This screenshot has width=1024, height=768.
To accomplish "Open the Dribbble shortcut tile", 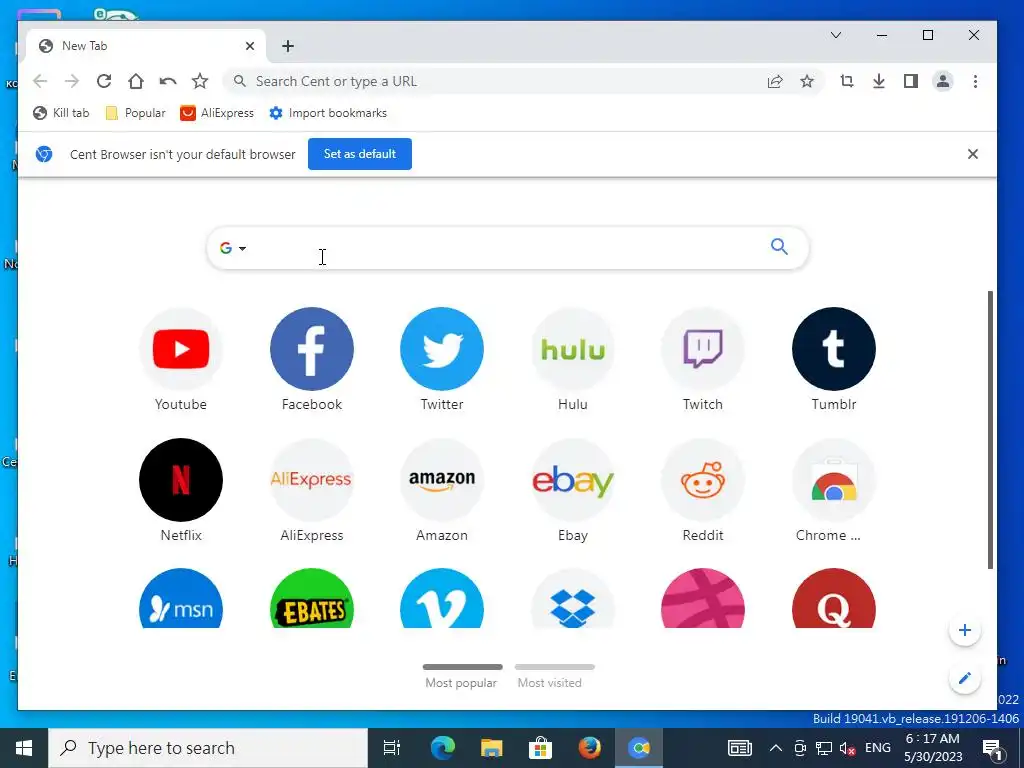I will coord(703,599).
